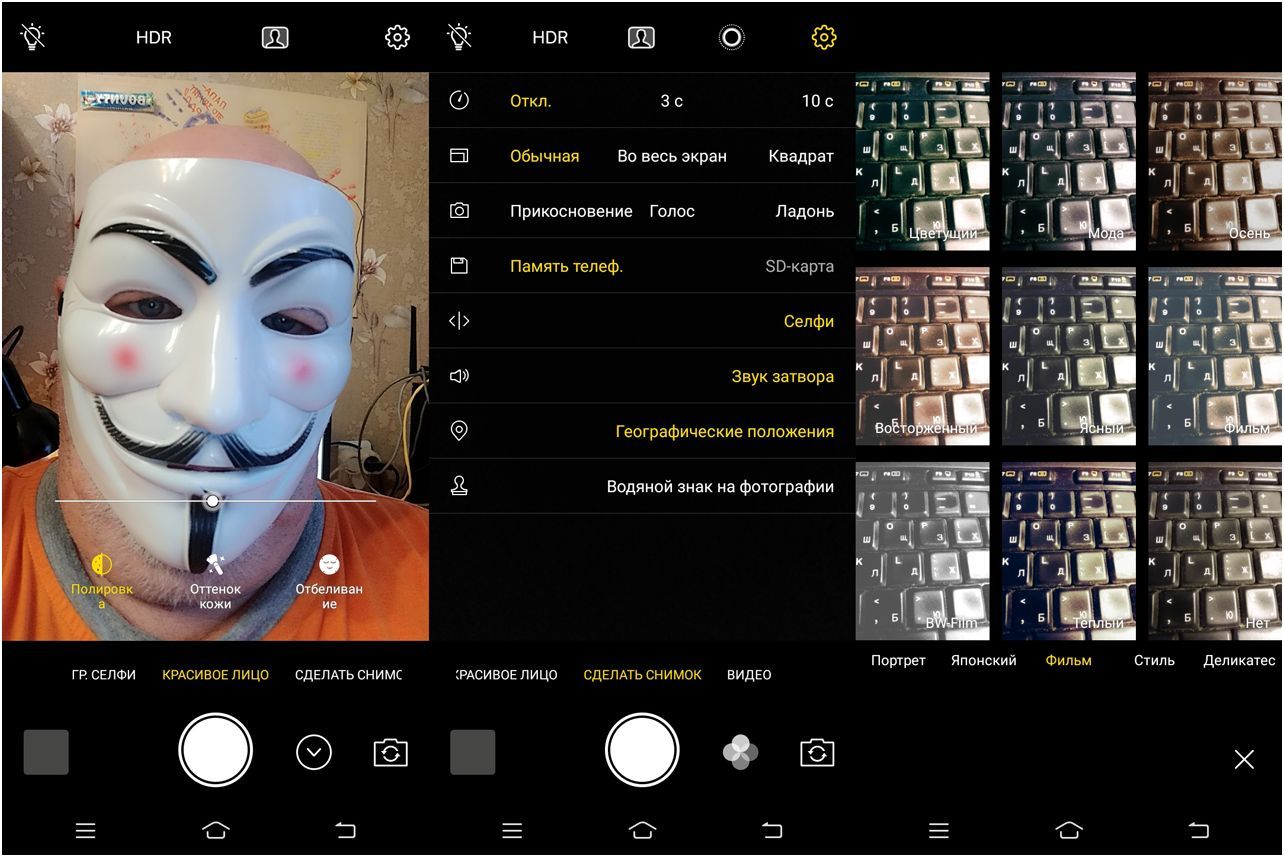
Task: Select the skin tone (Оттенок кожи) icon
Action: (215, 566)
